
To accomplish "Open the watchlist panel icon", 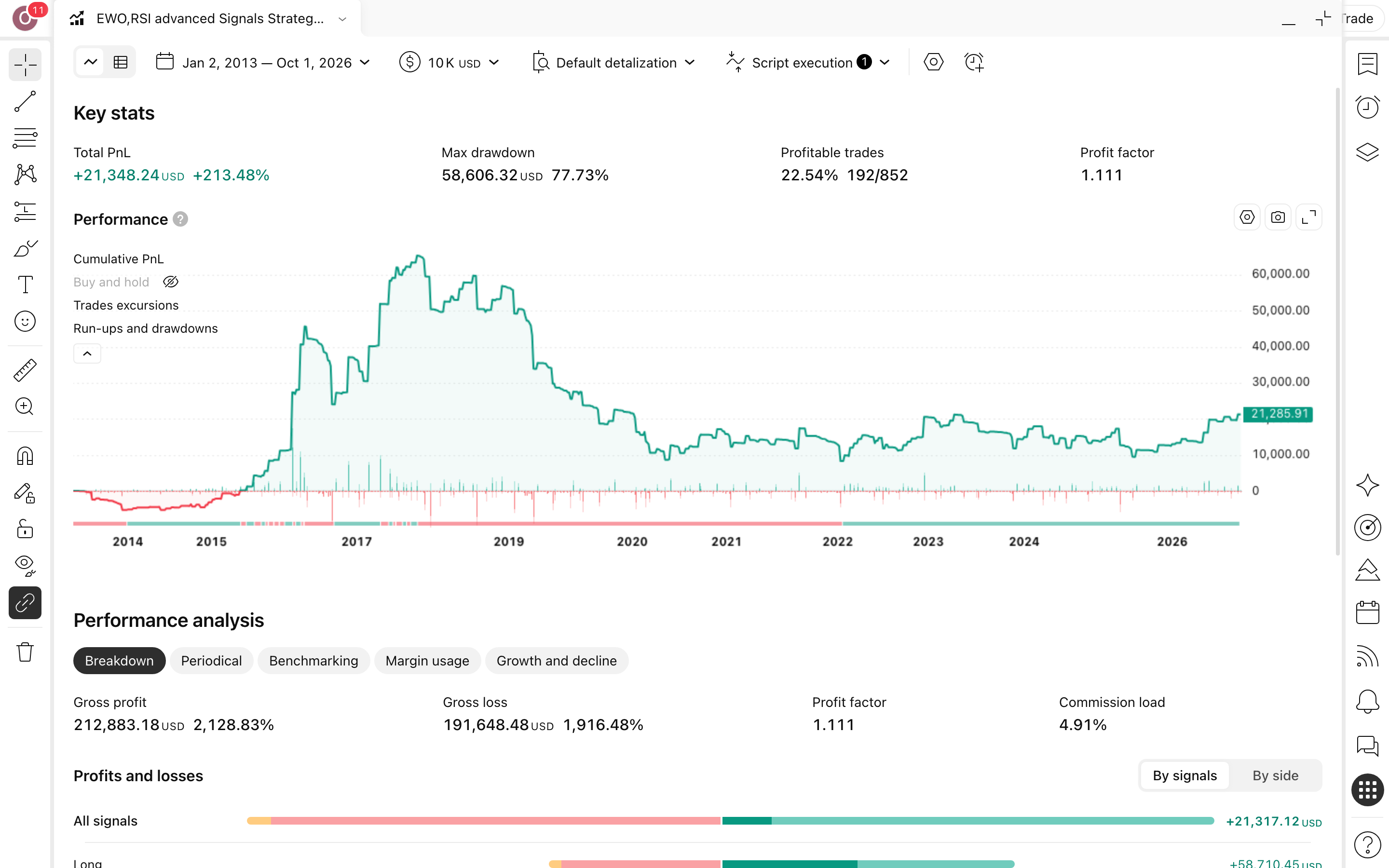I will [1367, 64].
